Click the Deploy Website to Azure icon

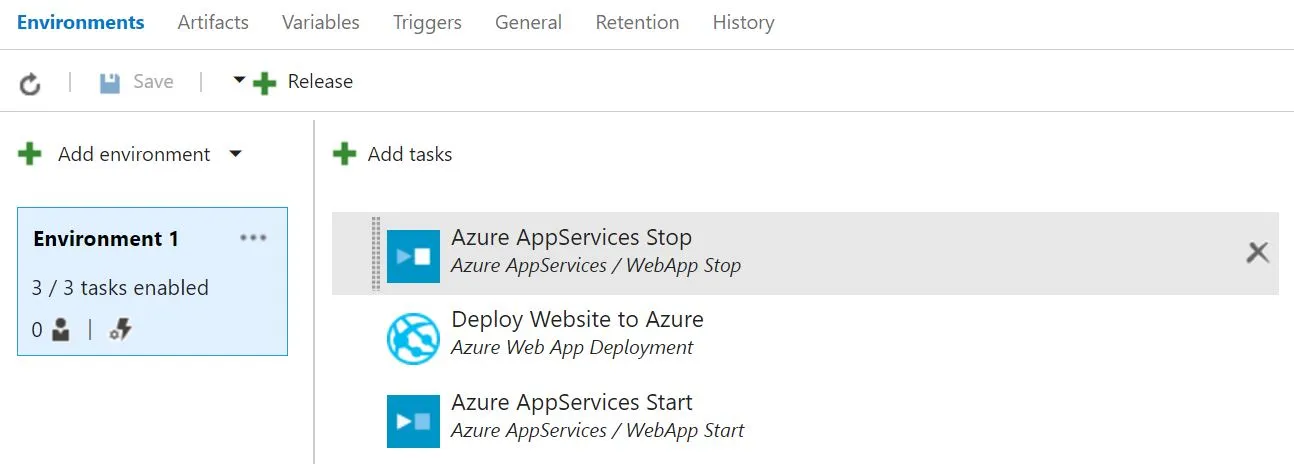coord(413,338)
